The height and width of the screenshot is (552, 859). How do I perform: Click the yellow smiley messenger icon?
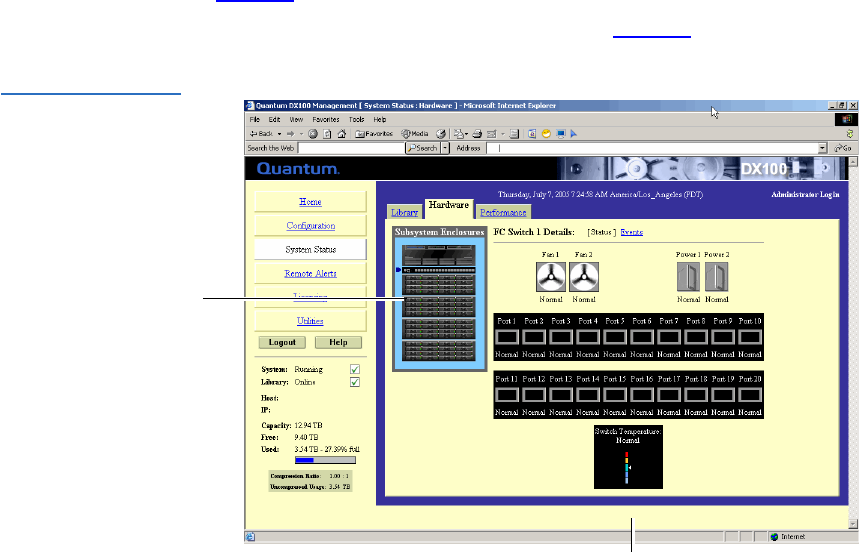click(546, 134)
